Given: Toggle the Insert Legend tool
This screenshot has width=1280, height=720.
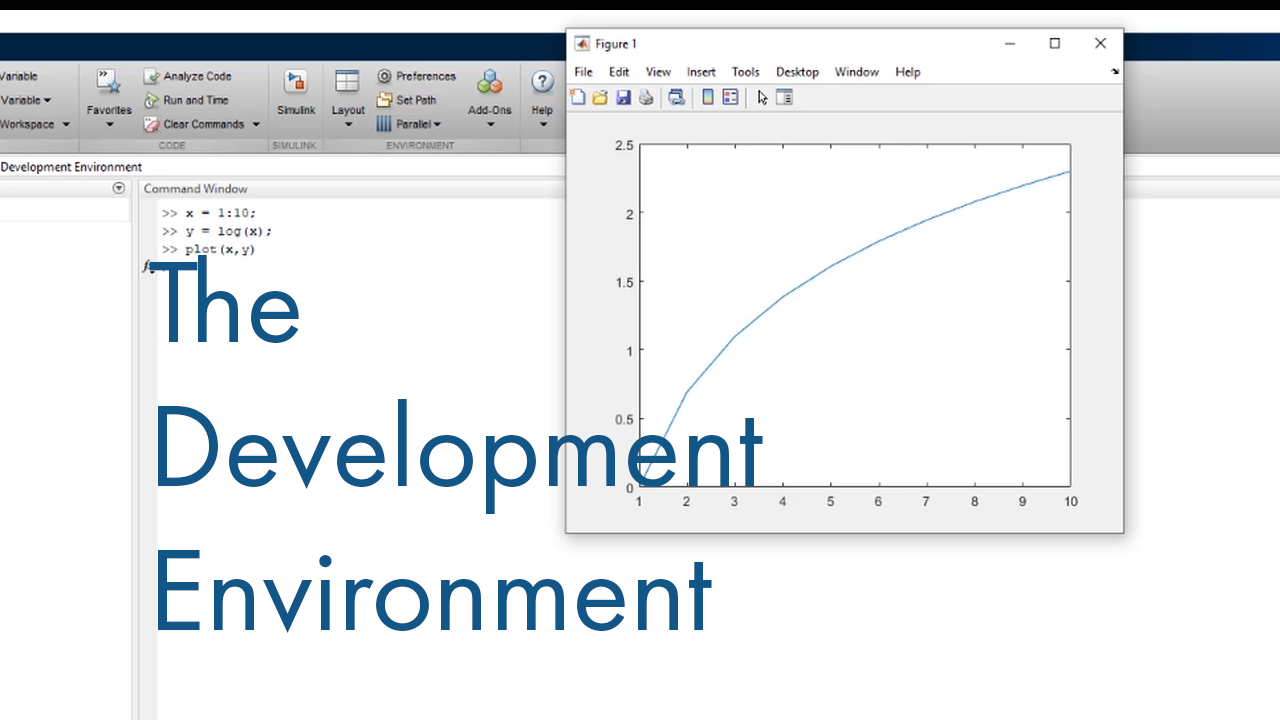Looking at the screenshot, I should pyautogui.click(x=730, y=97).
